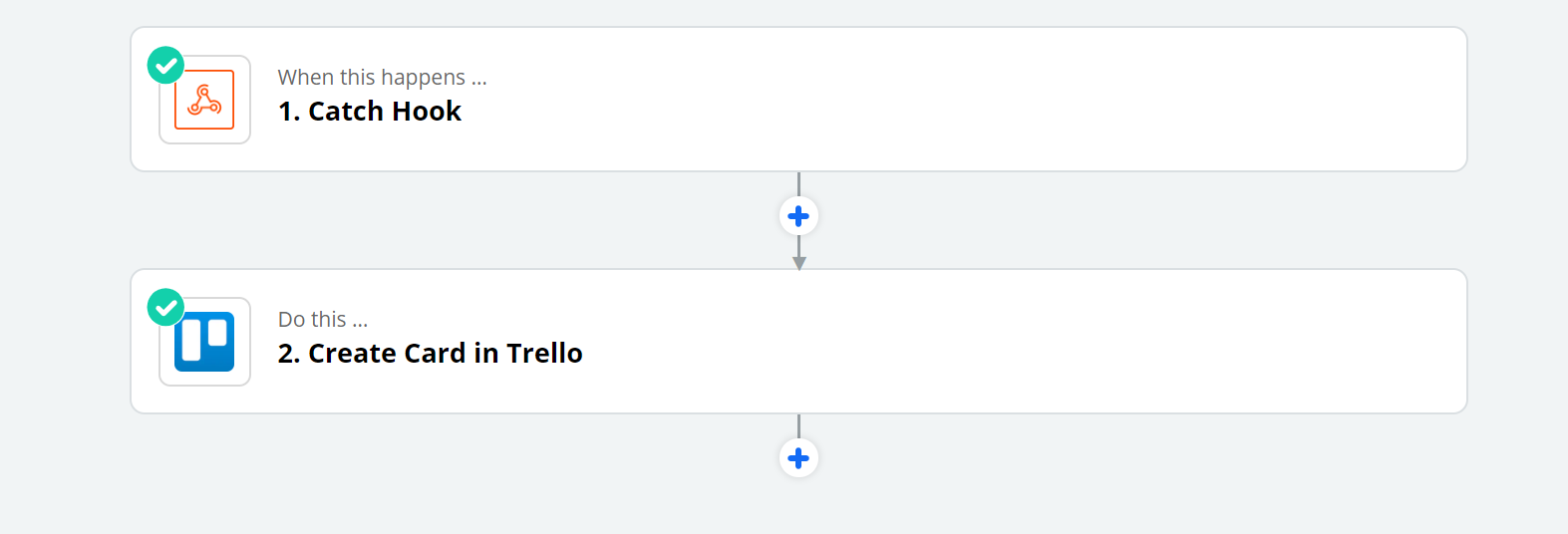Open the step titled "1. Catch Hook"

(370, 111)
